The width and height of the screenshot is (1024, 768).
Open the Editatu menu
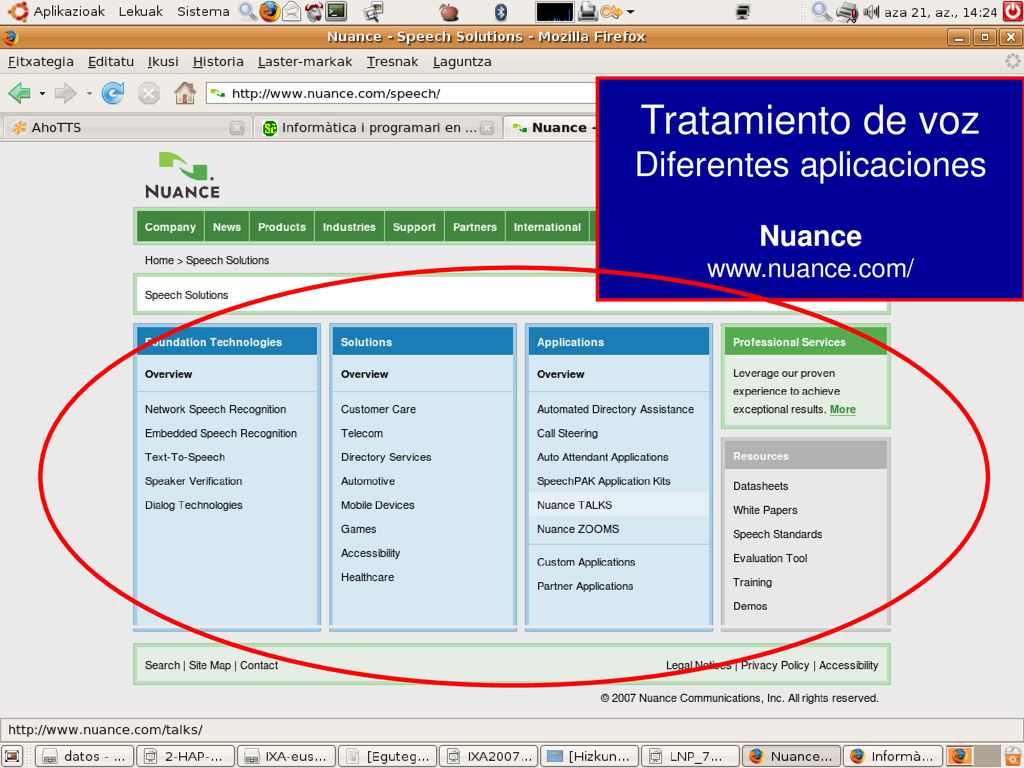[110, 61]
